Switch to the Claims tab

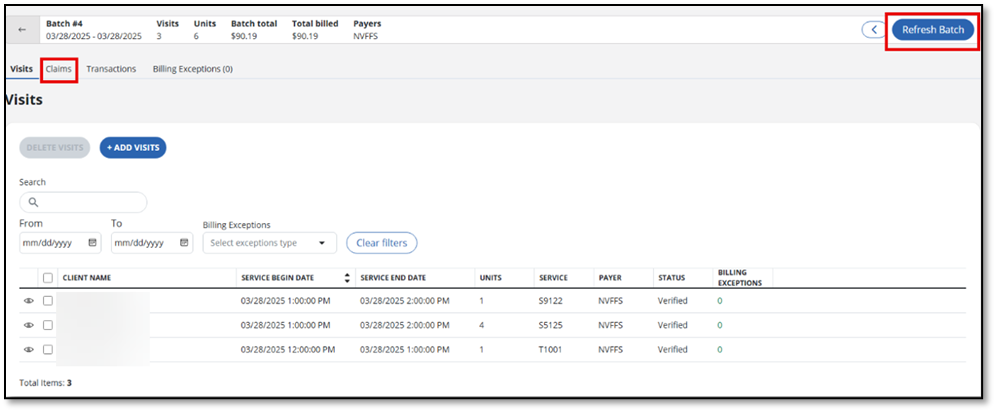point(59,69)
